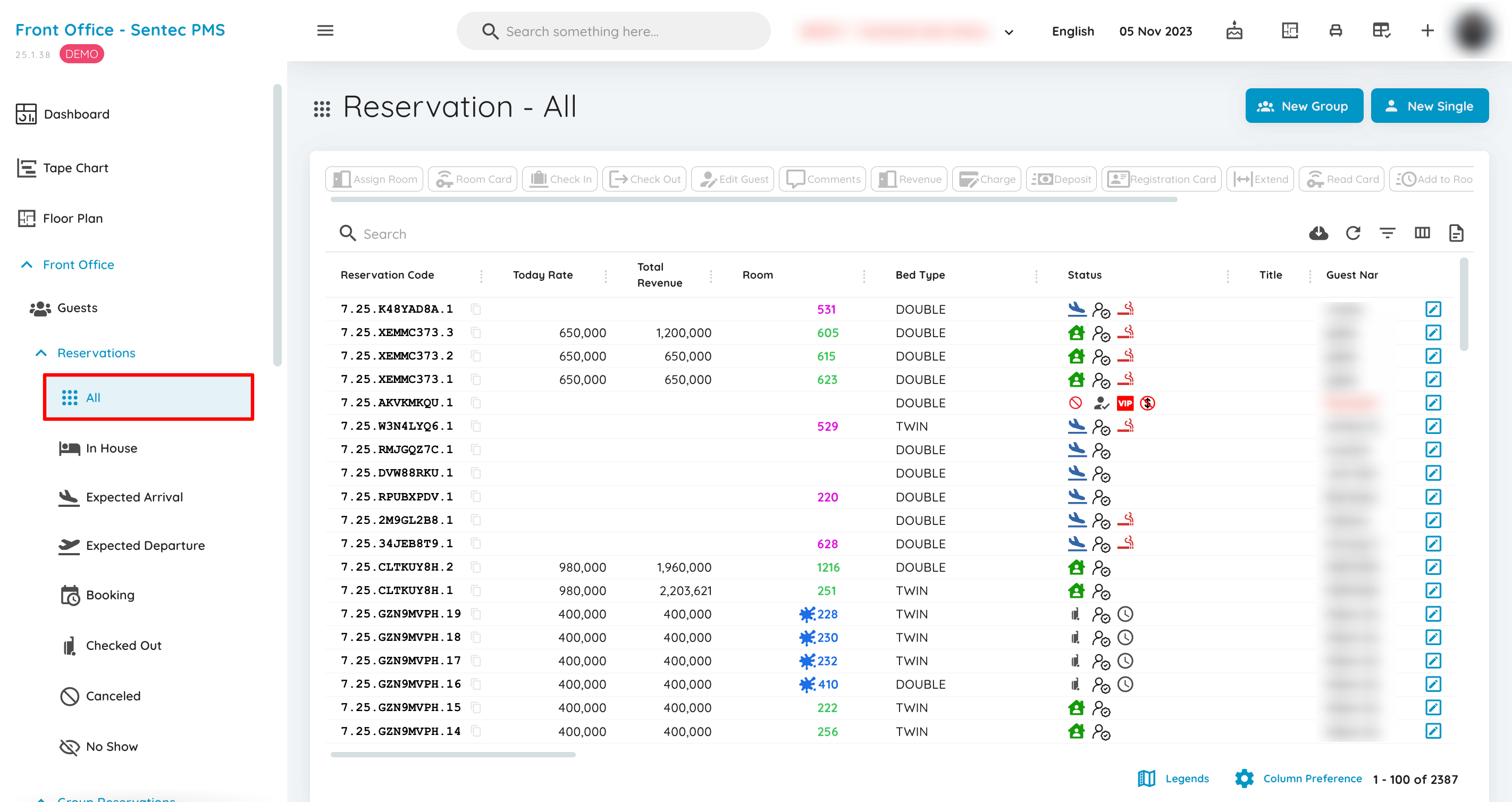
Task: Open the table tool icon in header
Action: coord(1381,30)
